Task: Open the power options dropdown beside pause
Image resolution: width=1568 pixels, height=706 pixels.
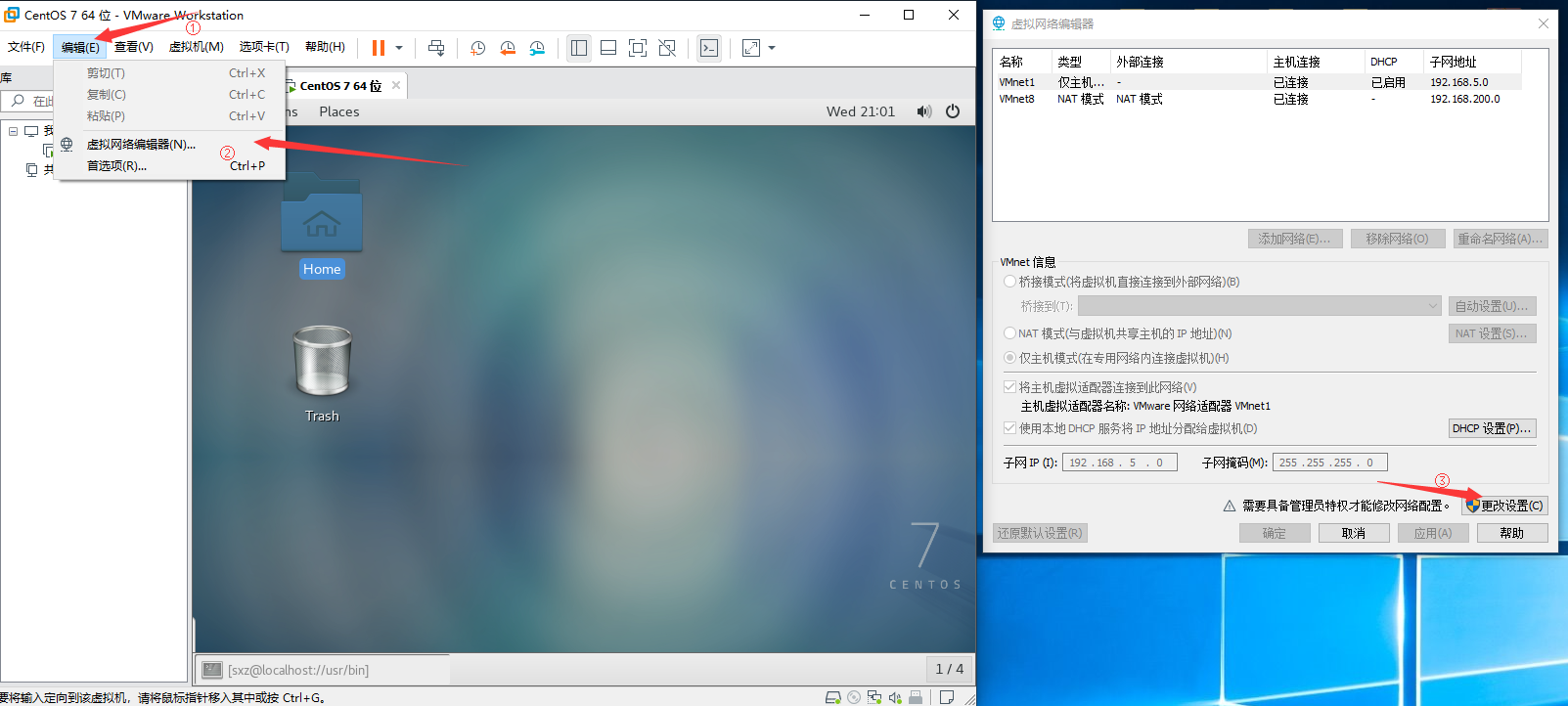Action: [399, 48]
